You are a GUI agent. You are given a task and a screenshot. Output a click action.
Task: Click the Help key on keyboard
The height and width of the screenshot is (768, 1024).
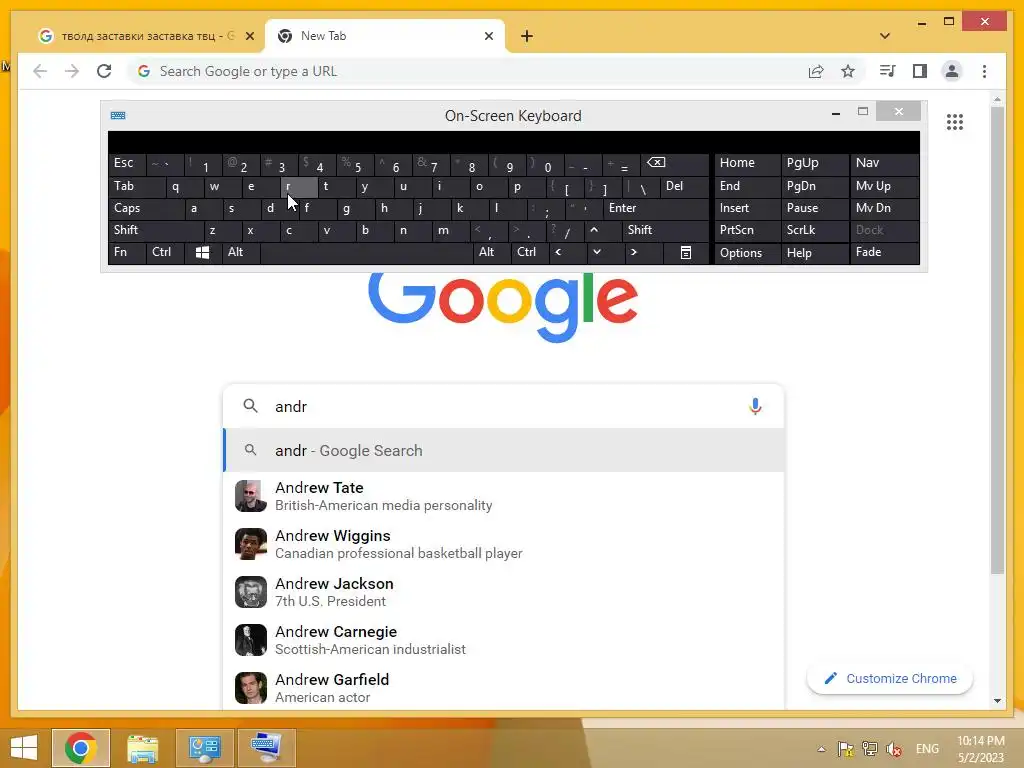point(814,253)
